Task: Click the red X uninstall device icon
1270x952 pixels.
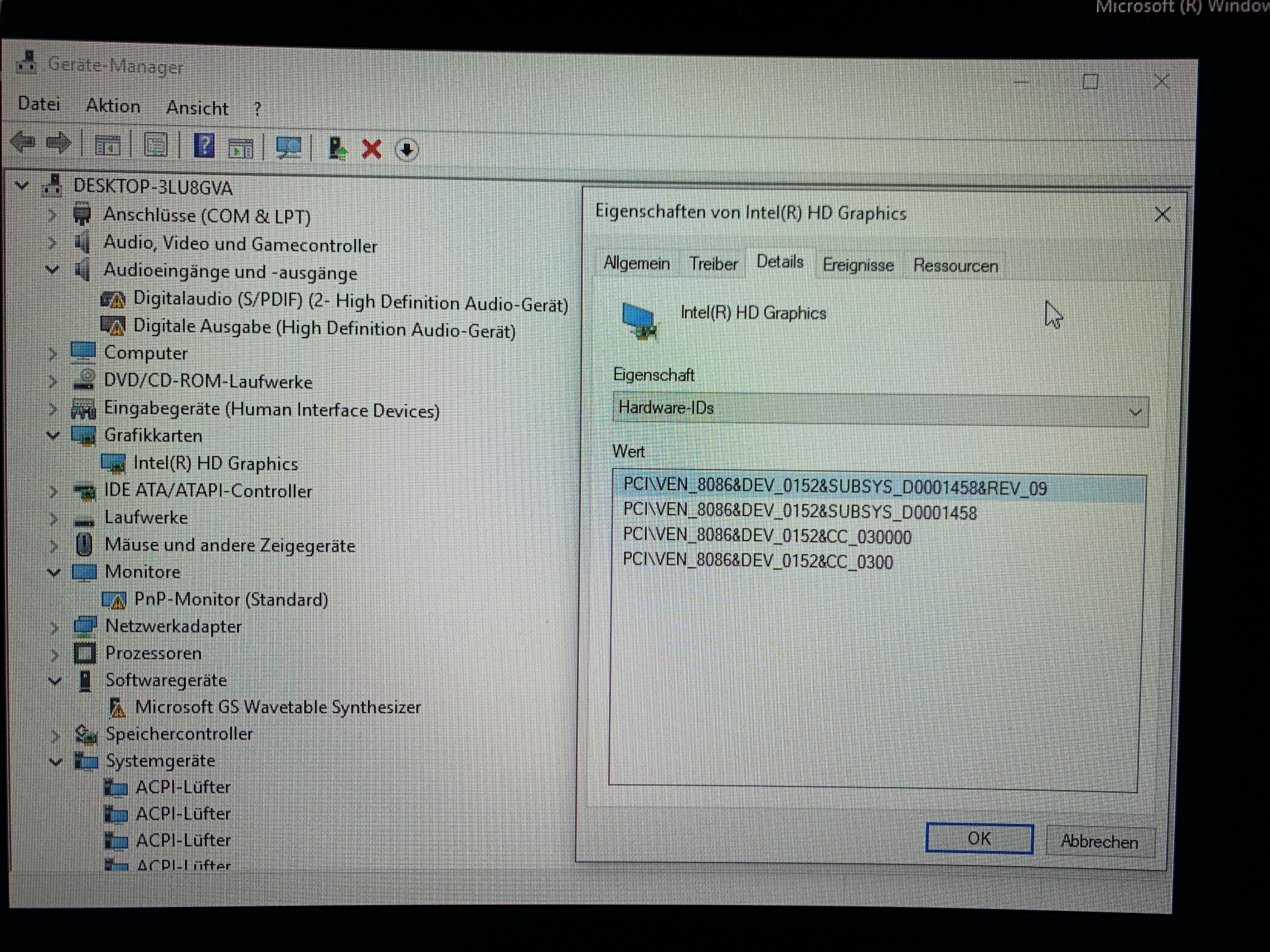Action: (x=371, y=149)
